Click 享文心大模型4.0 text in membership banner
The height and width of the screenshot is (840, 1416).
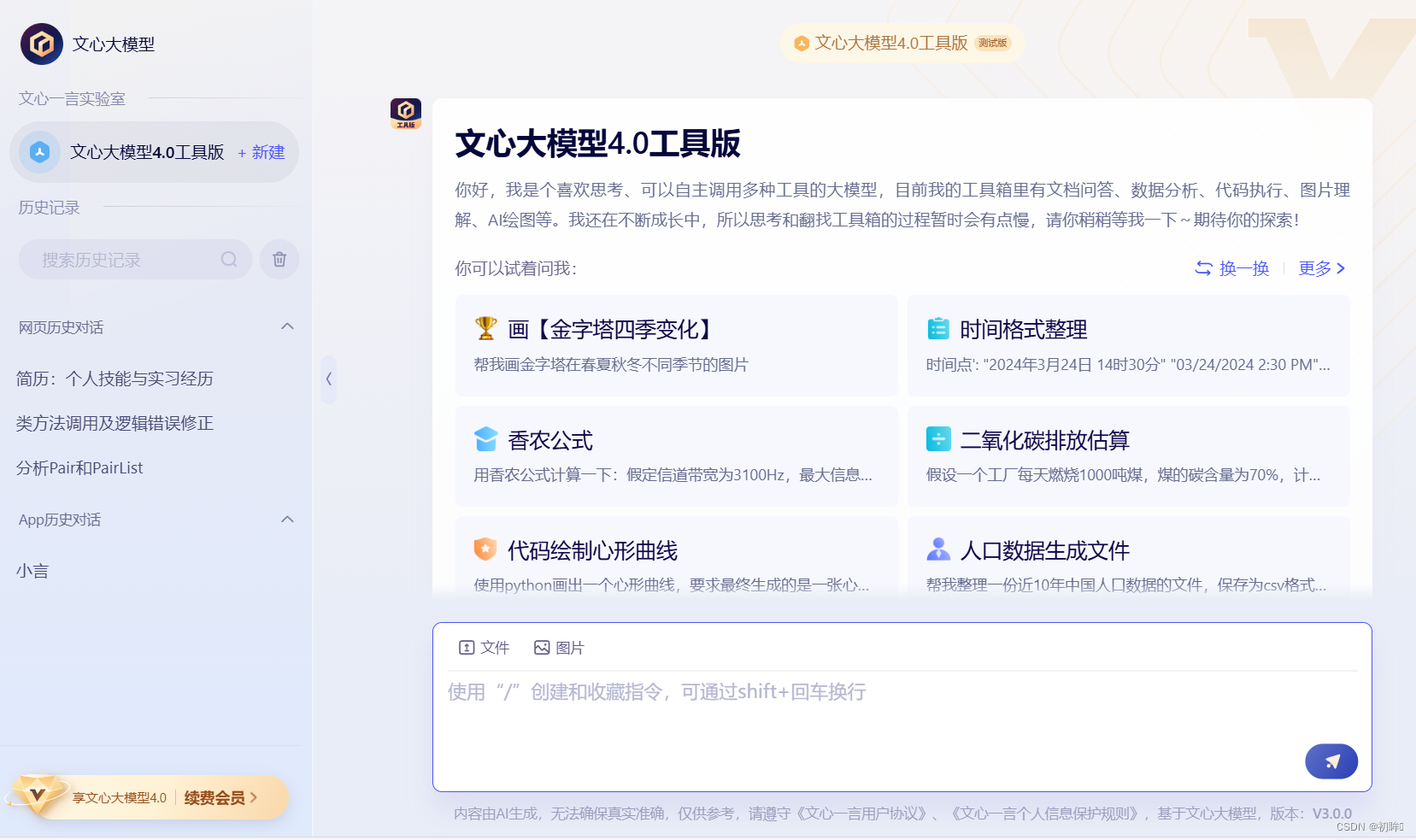click(120, 797)
